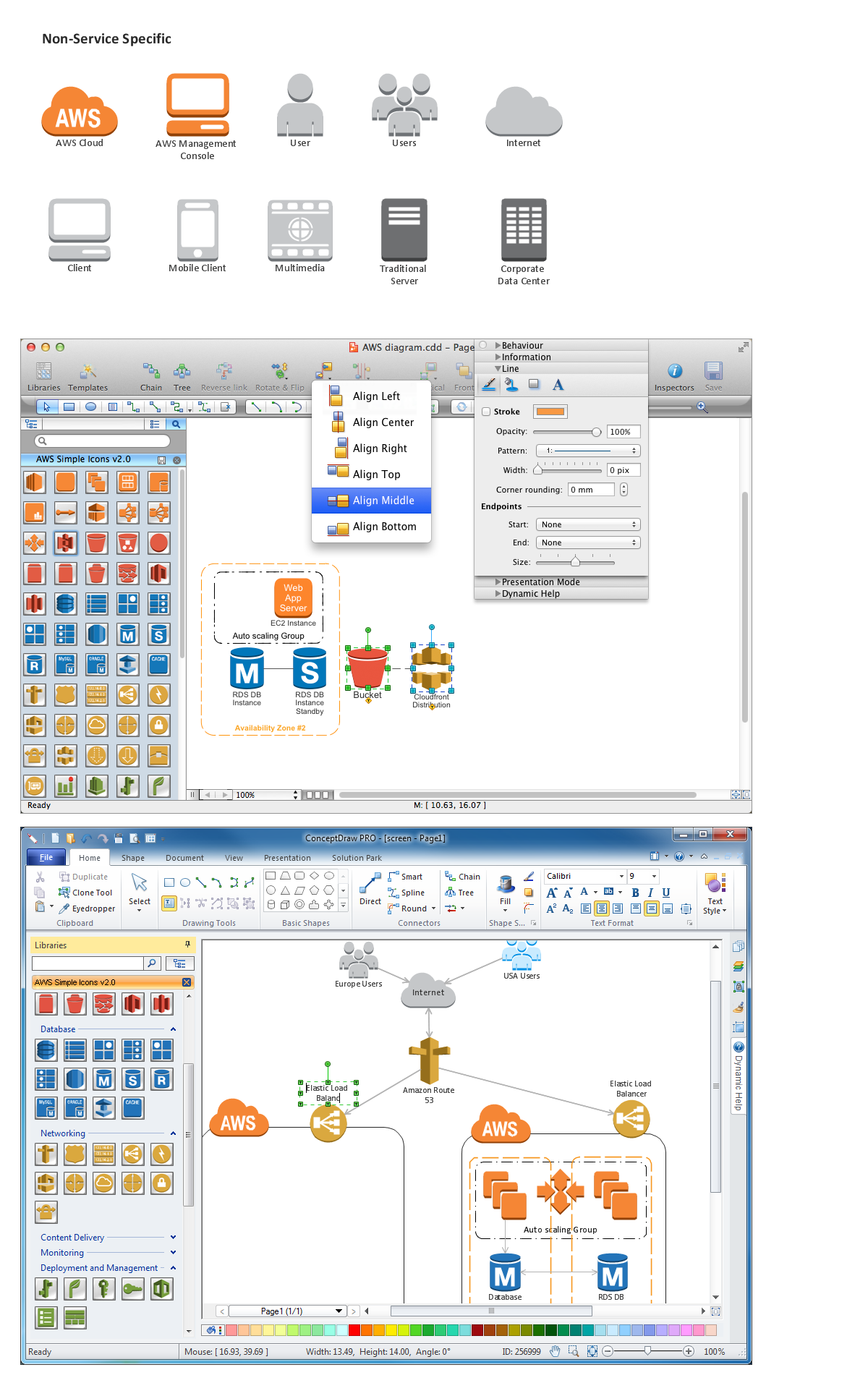Image resolution: width=868 pixels, height=1396 pixels.
Task: Toggle the radio button beside Behaviour
Action: [x=483, y=345]
